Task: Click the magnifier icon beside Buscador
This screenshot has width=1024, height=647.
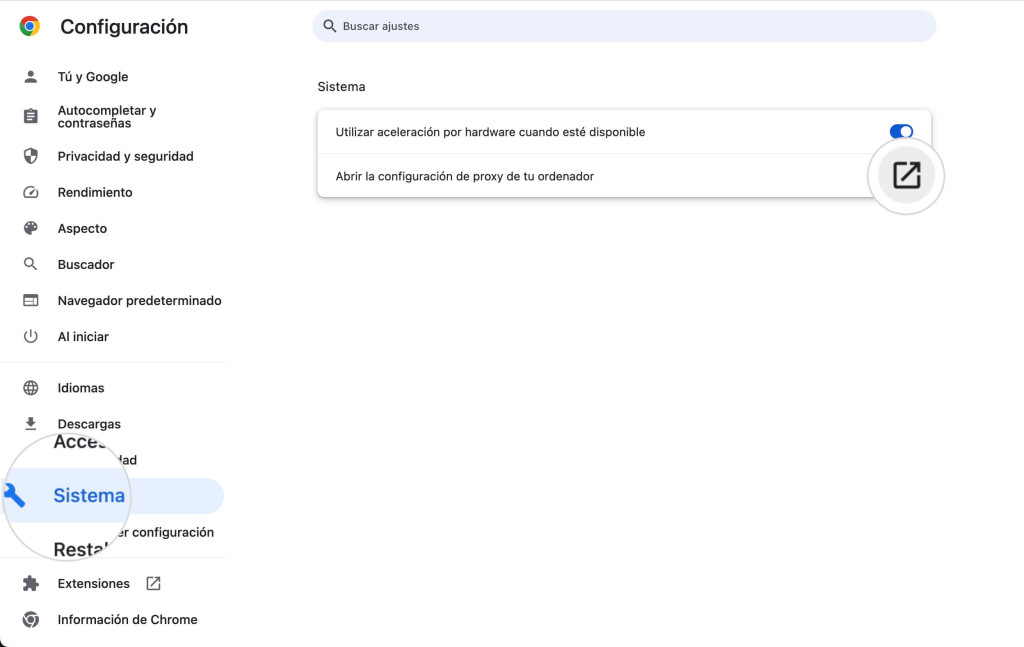Action: [31, 264]
